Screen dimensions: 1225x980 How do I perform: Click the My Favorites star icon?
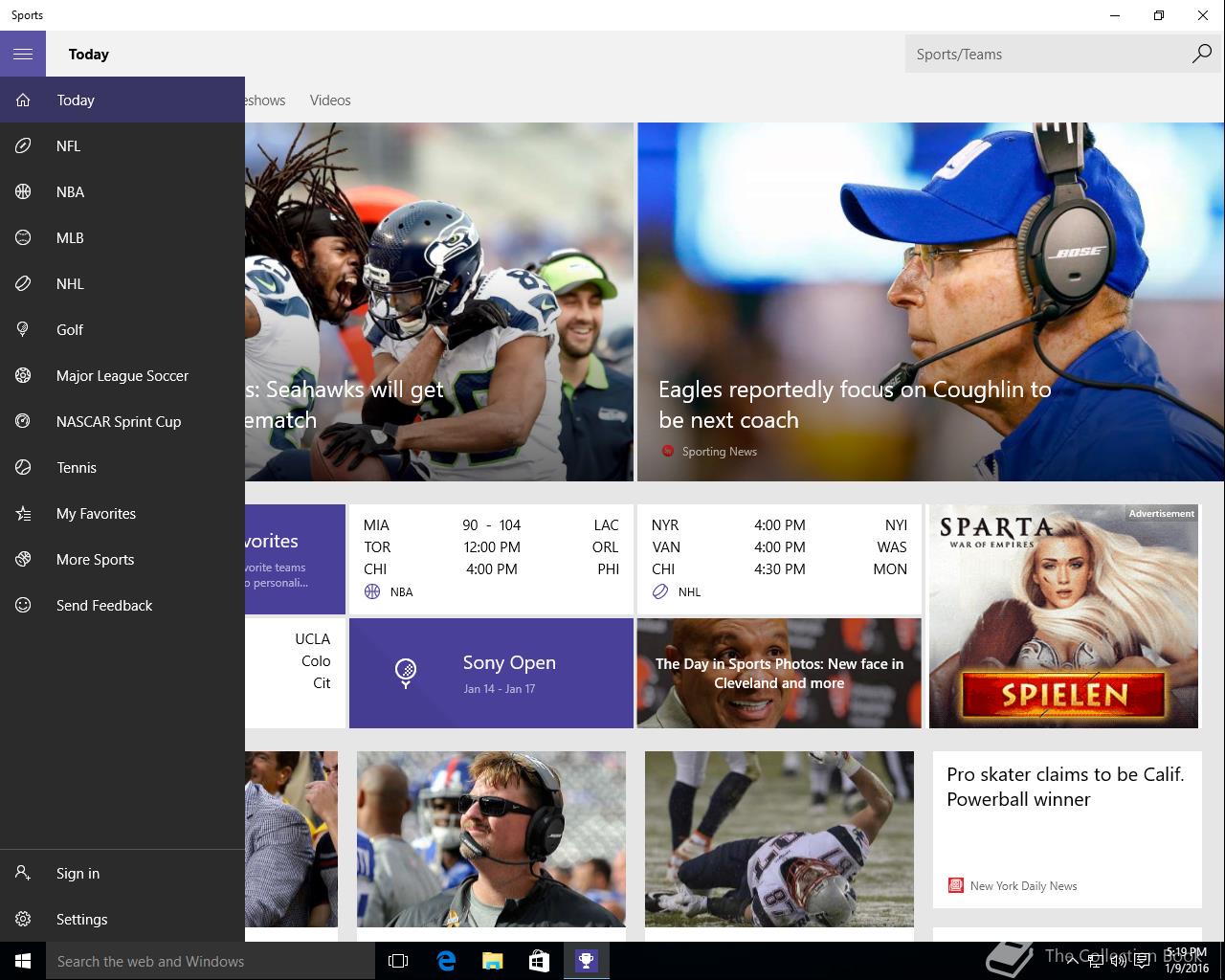[x=23, y=513]
